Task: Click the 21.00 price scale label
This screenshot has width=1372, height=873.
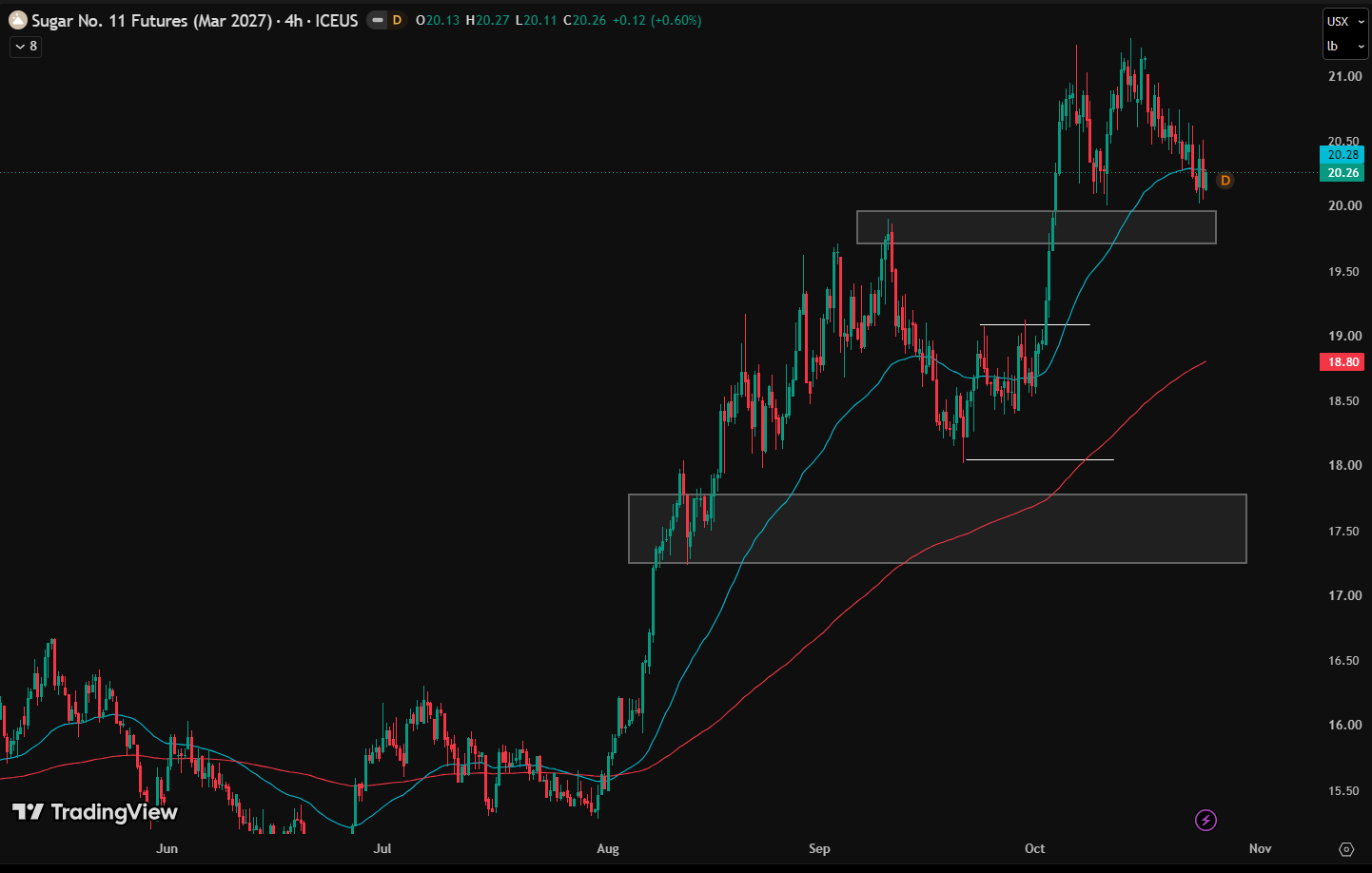Action: 1344,76
